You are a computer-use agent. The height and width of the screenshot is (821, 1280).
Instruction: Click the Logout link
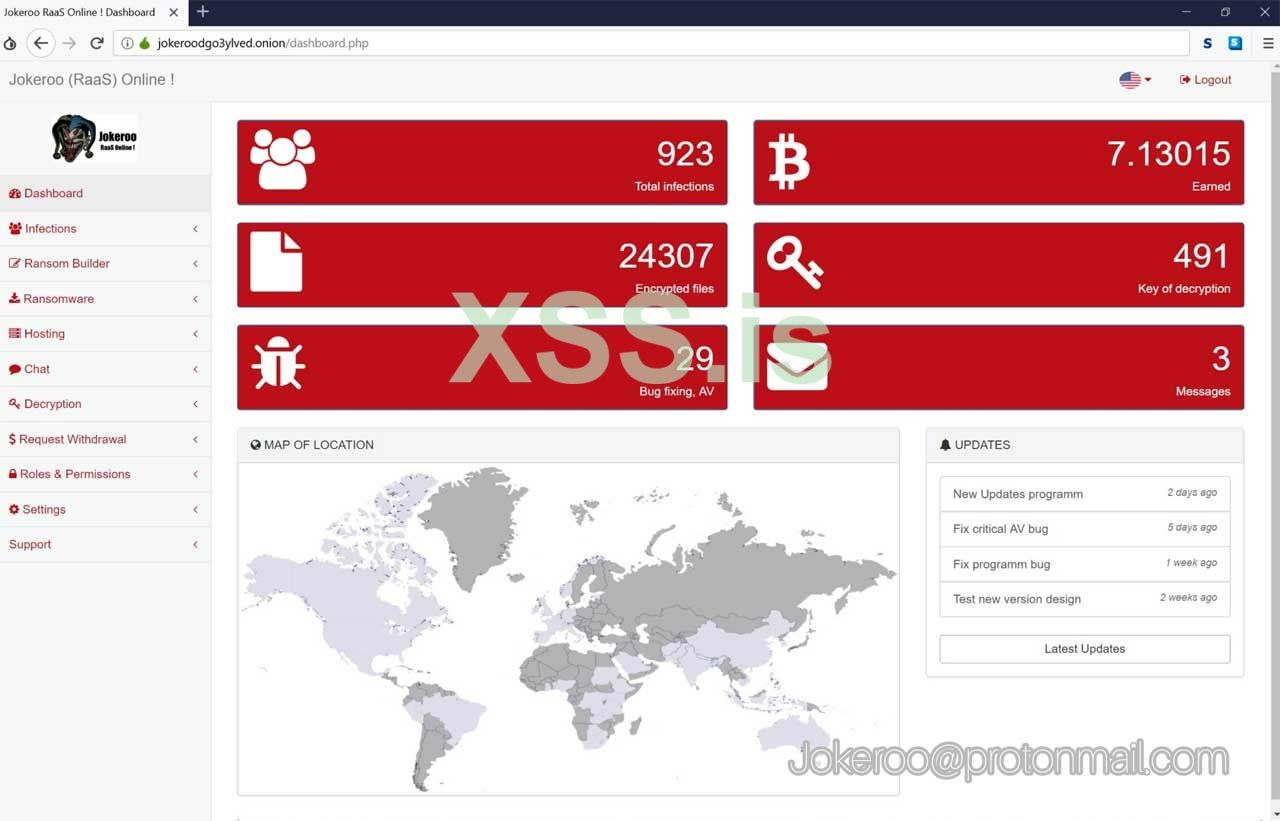pyautogui.click(x=1206, y=80)
